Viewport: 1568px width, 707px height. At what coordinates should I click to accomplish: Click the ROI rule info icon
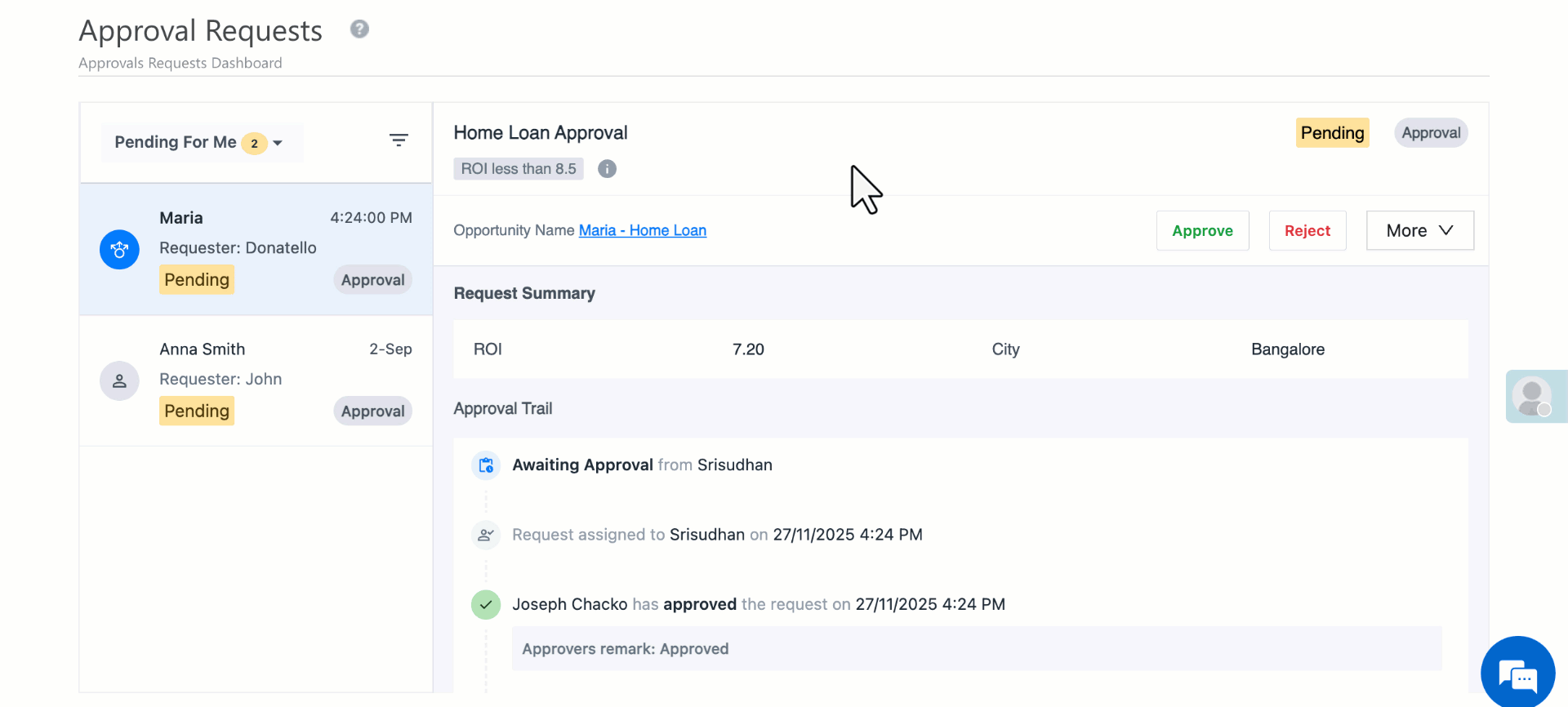pos(607,169)
